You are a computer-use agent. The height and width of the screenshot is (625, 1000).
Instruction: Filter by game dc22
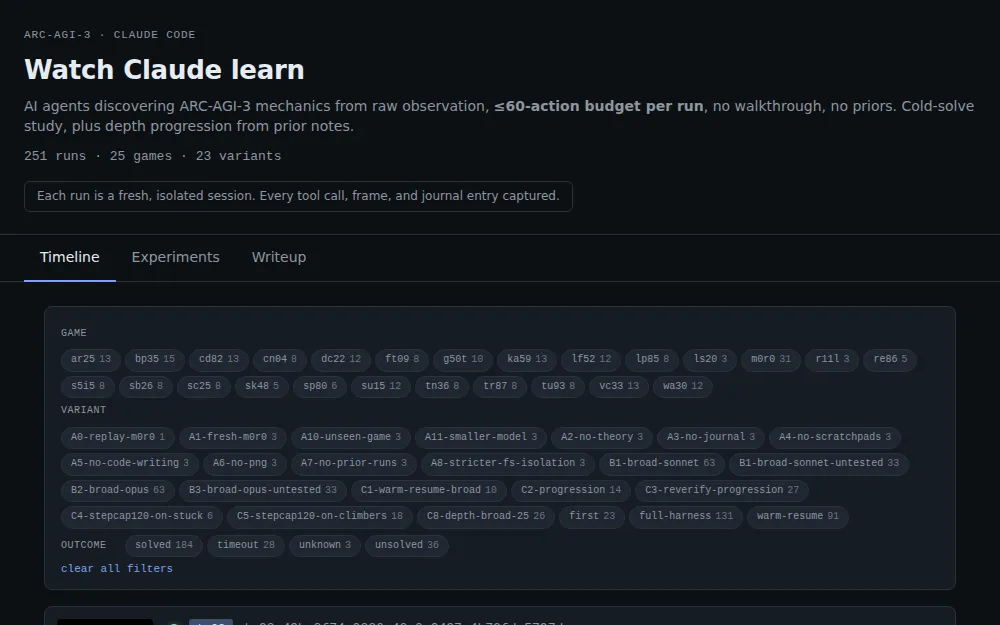tap(341, 360)
